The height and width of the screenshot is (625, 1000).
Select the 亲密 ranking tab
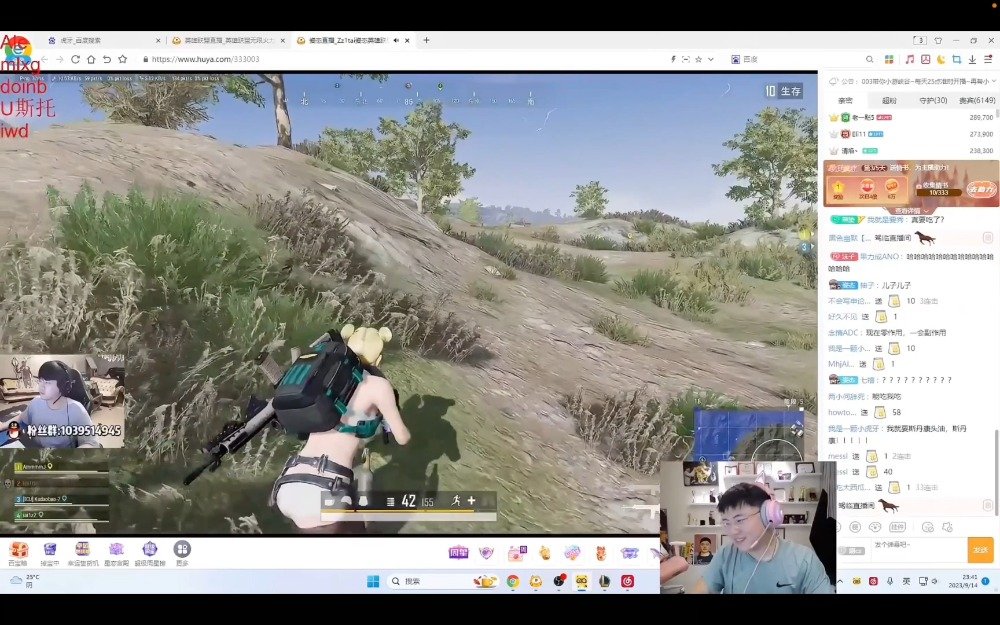point(845,101)
